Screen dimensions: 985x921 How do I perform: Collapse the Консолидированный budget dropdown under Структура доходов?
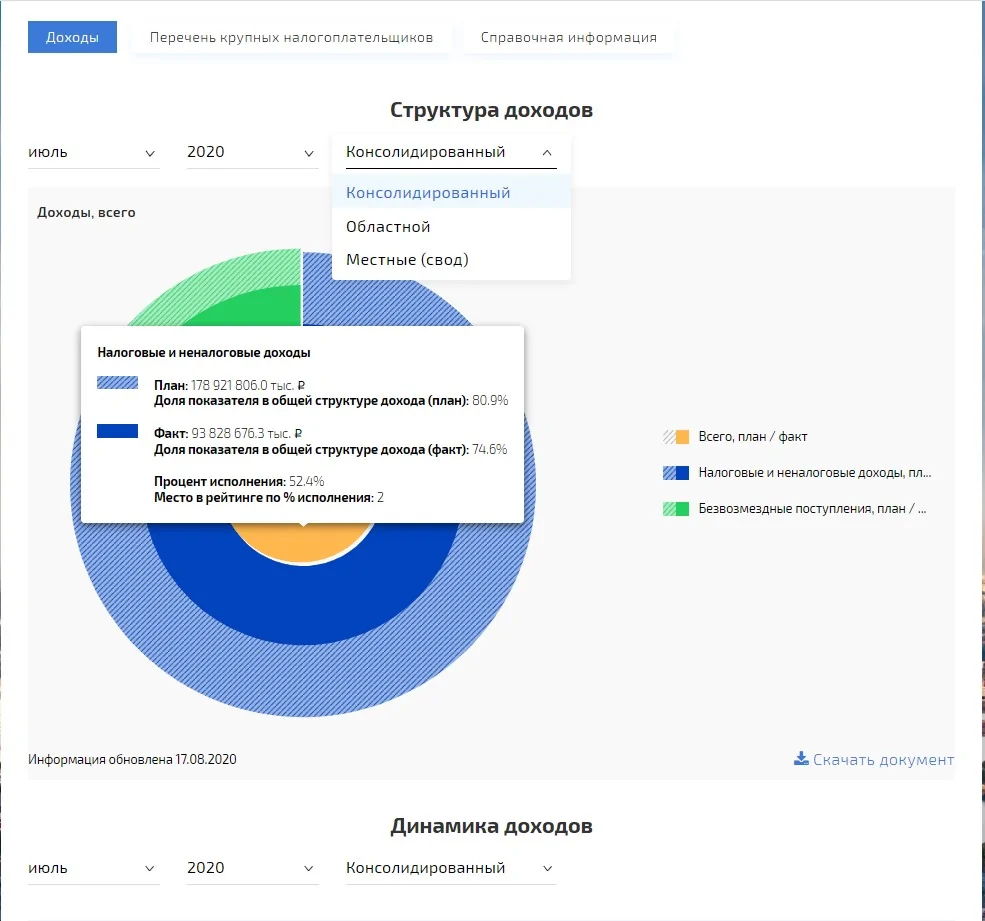click(451, 153)
